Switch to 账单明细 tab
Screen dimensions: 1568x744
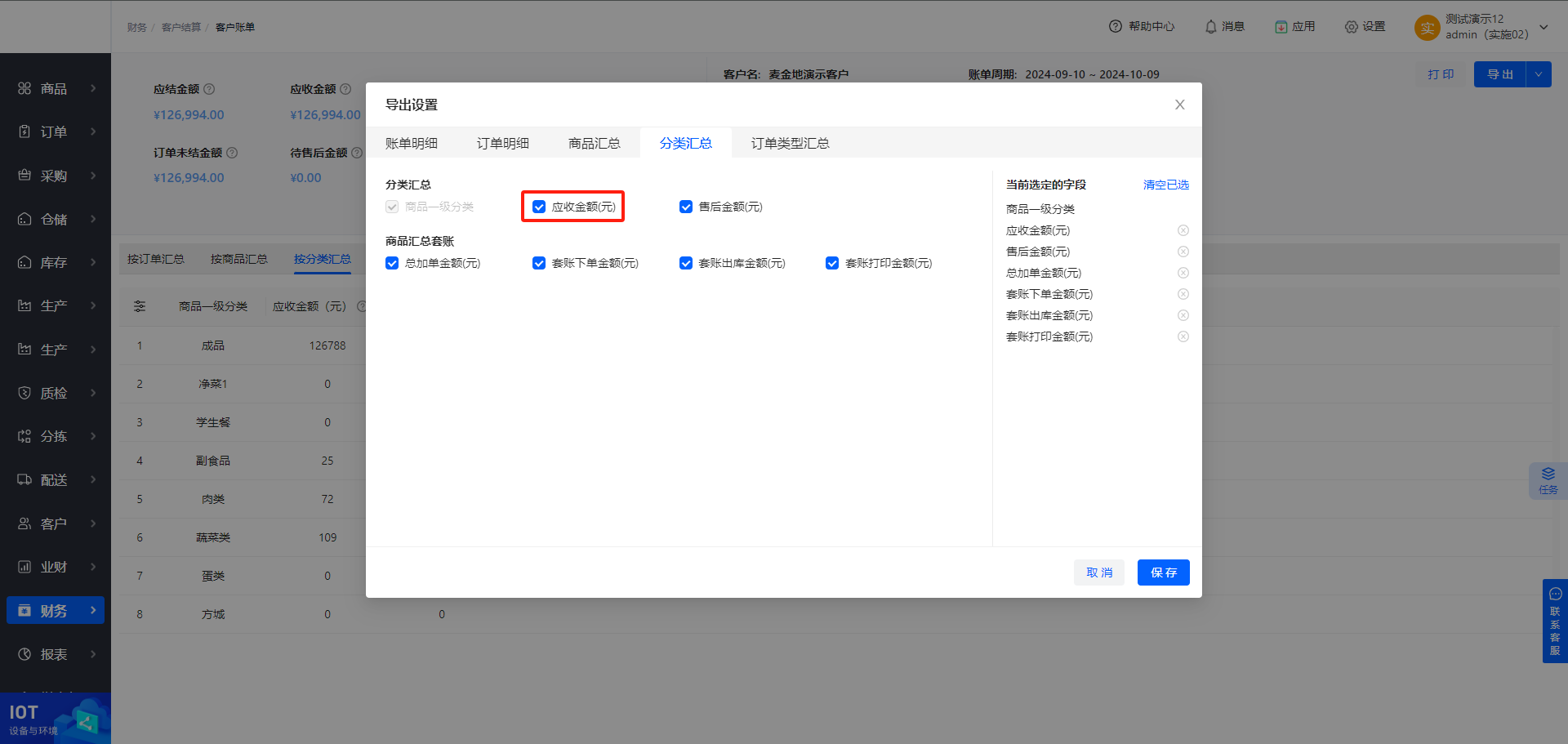(412, 143)
